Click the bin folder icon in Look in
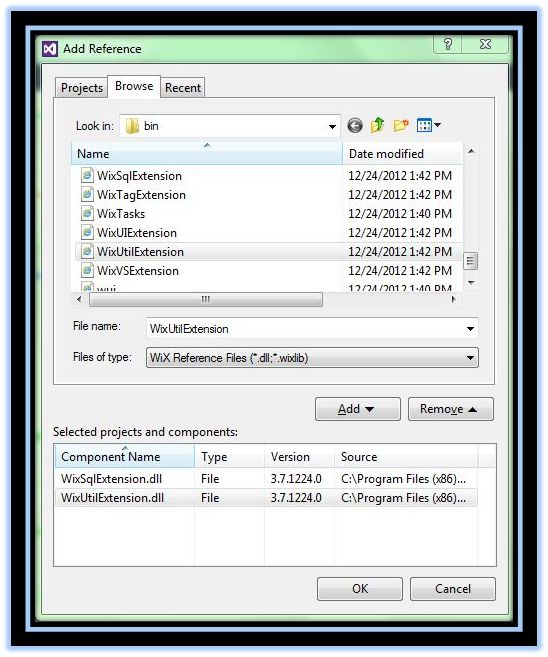548x657 pixels. (132, 126)
